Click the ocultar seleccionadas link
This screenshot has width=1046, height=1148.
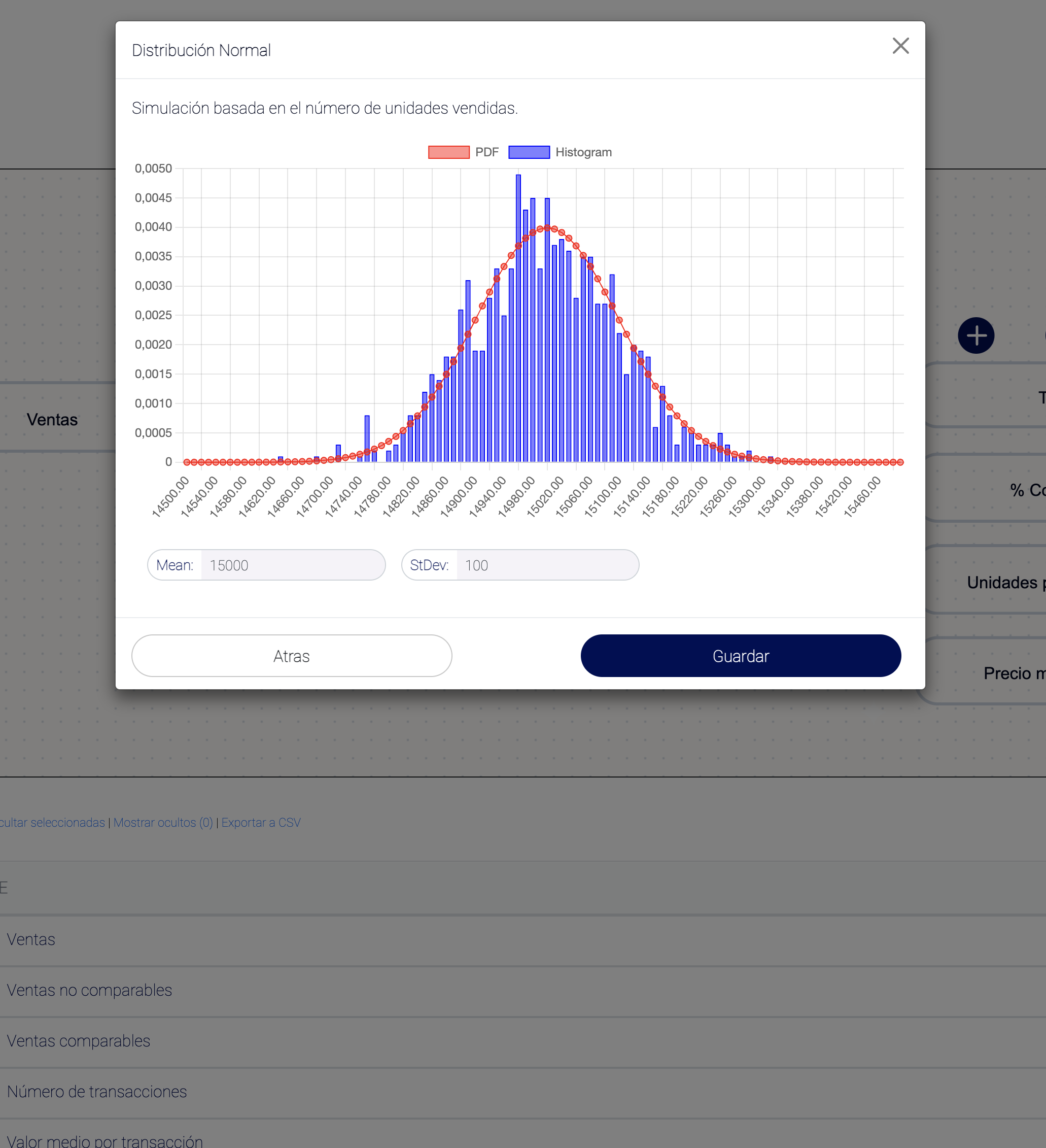pyautogui.click(x=52, y=823)
